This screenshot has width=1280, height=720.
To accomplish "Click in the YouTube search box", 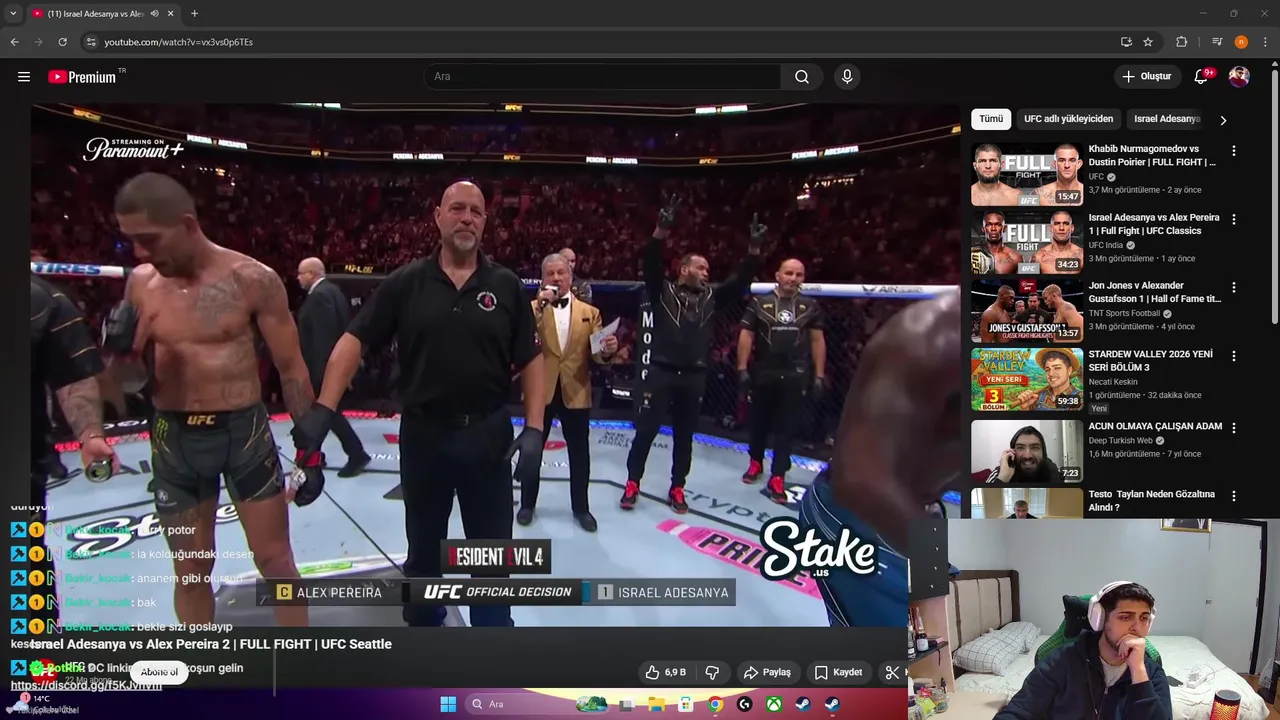I will (x=602, y=77).
